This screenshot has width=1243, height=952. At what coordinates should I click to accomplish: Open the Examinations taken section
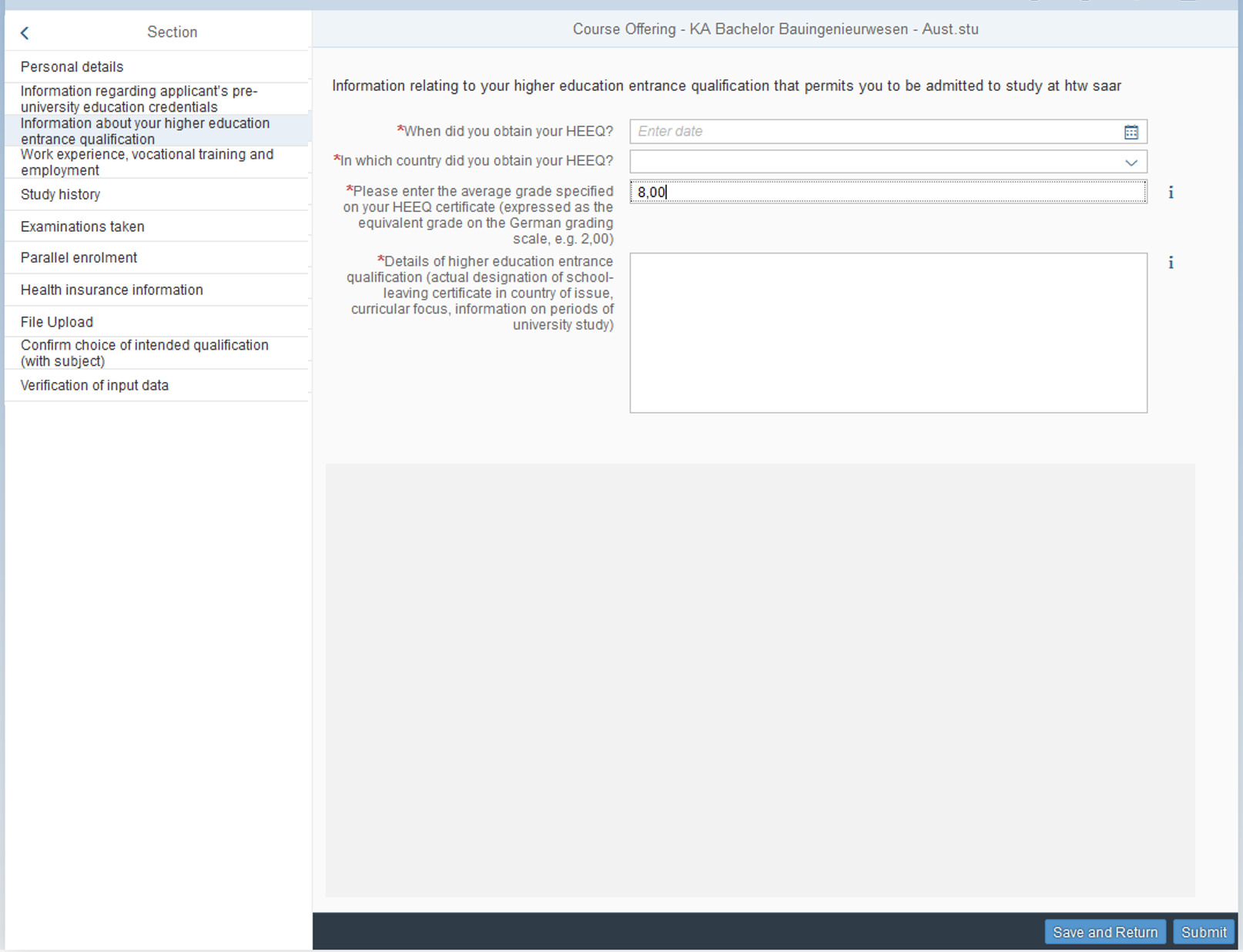(82, 226)
